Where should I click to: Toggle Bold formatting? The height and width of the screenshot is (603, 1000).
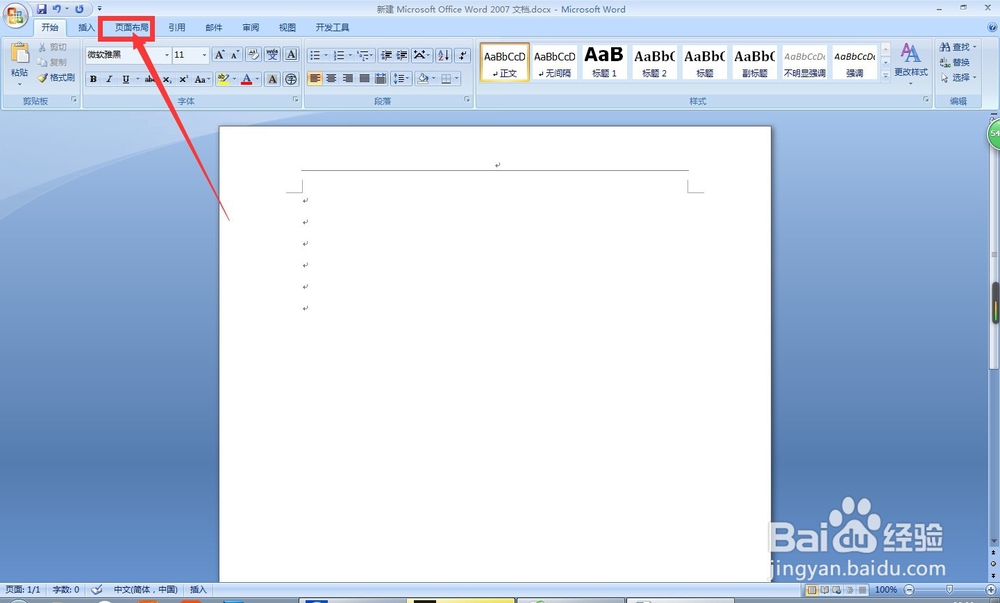[x=93, y=79]
